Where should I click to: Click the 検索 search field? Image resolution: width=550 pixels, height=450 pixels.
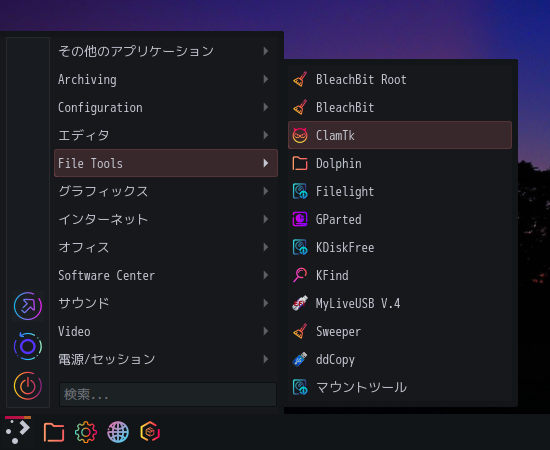click(x=168, y=394)
